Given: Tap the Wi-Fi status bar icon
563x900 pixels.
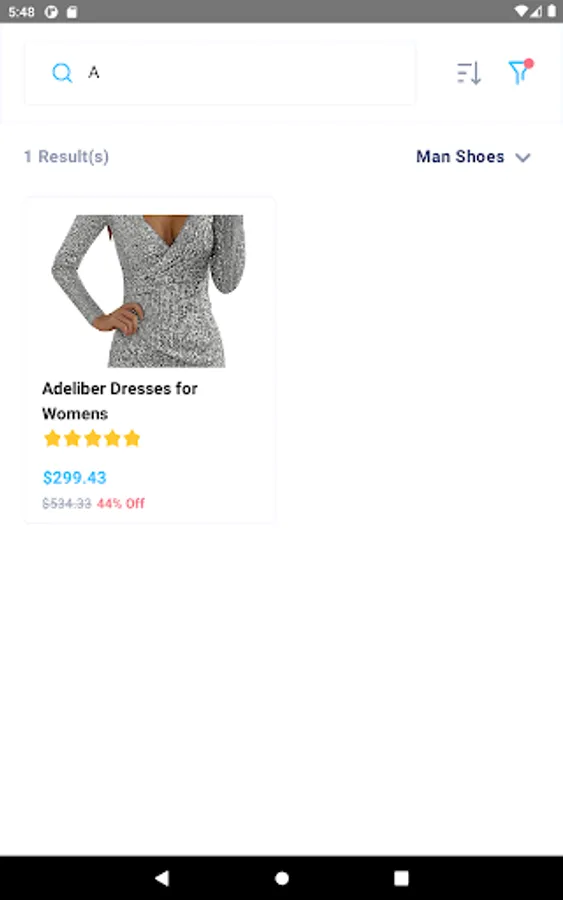Looking at the screenshot, I should click(x=521, y=11).
